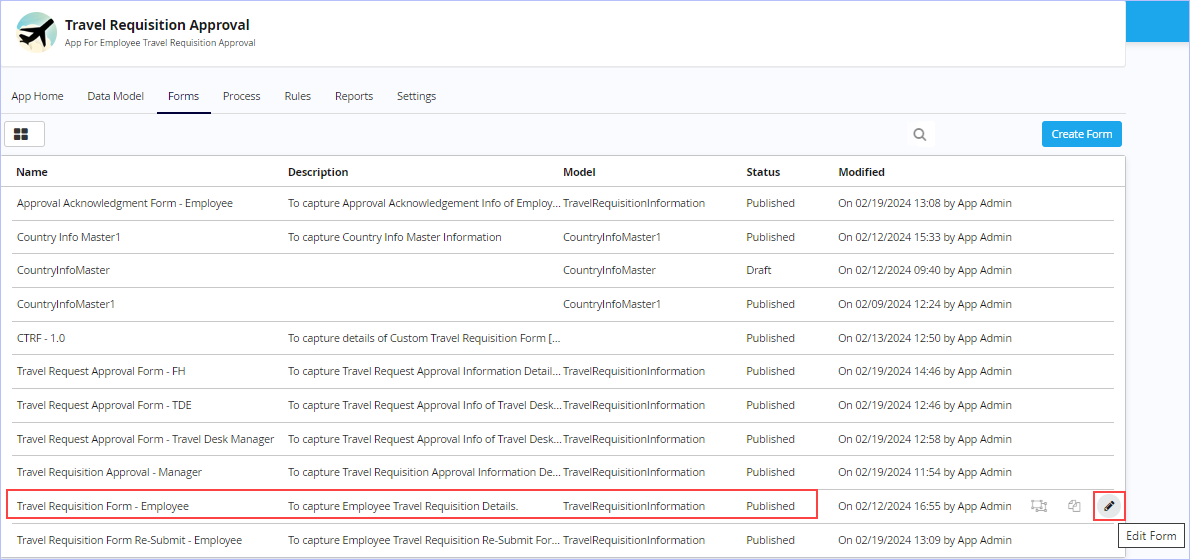Image resolution: width=1190 pixels, height=560 pixels.
Task: Click the Modified column header
Action: (861, 172)
